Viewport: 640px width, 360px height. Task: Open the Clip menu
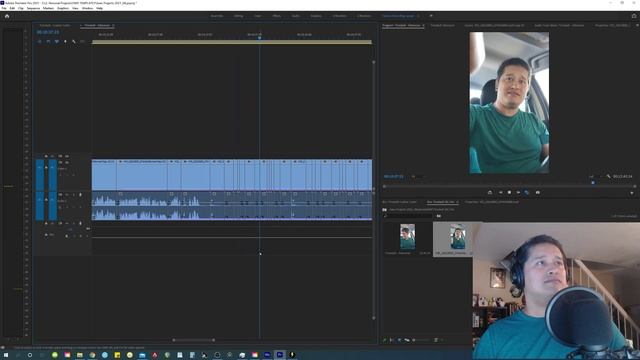tap(20, 8)
